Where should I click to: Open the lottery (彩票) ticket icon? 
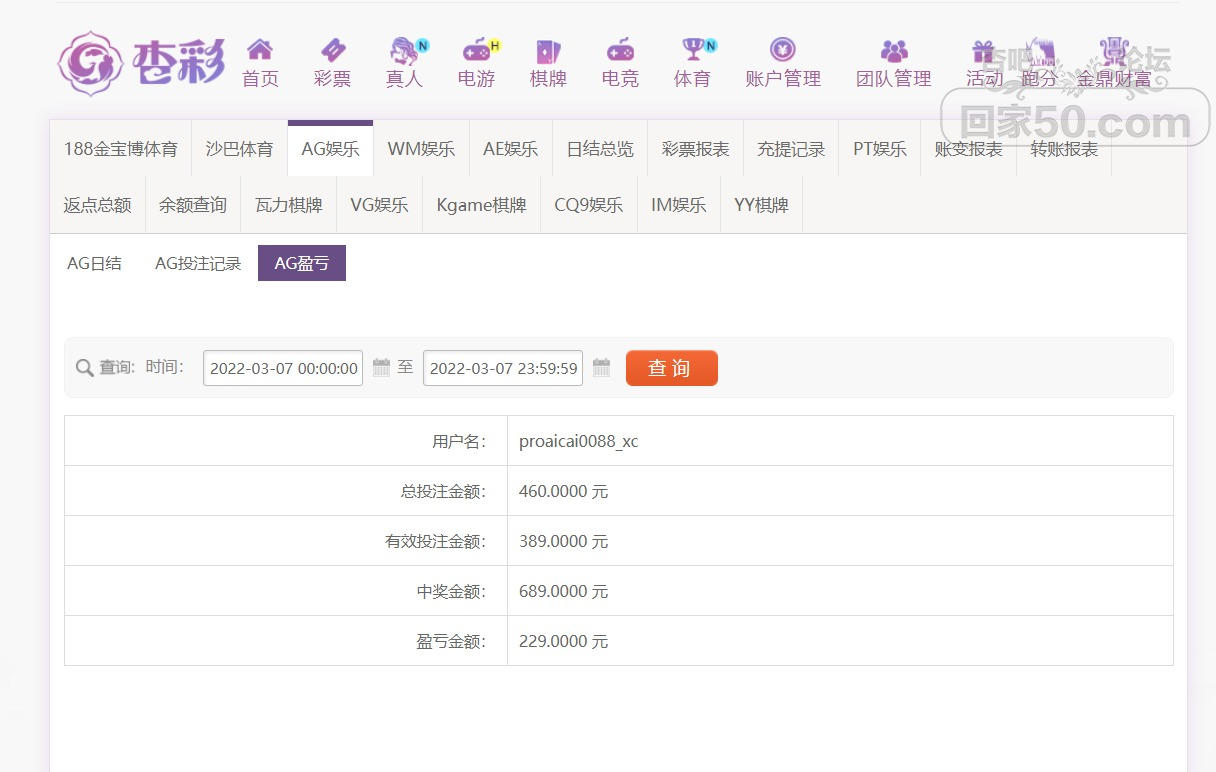(332, 50)
